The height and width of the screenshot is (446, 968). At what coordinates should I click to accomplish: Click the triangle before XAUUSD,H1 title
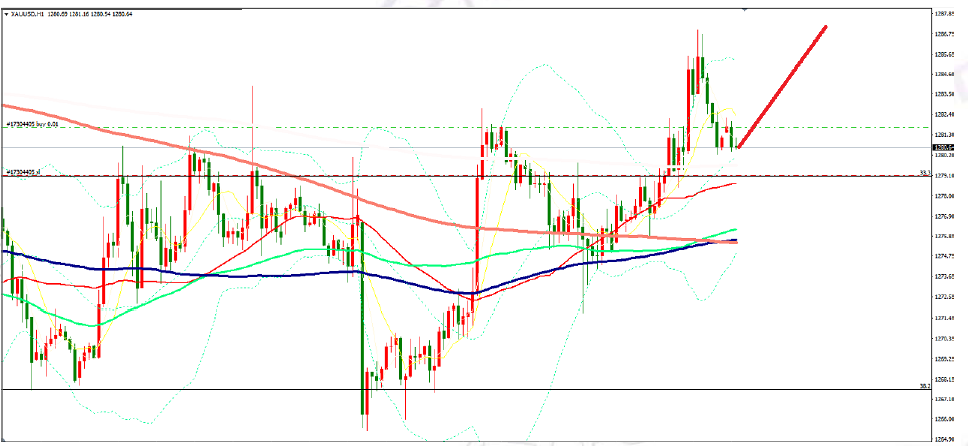pyautogui.click(x=6, y=14)
